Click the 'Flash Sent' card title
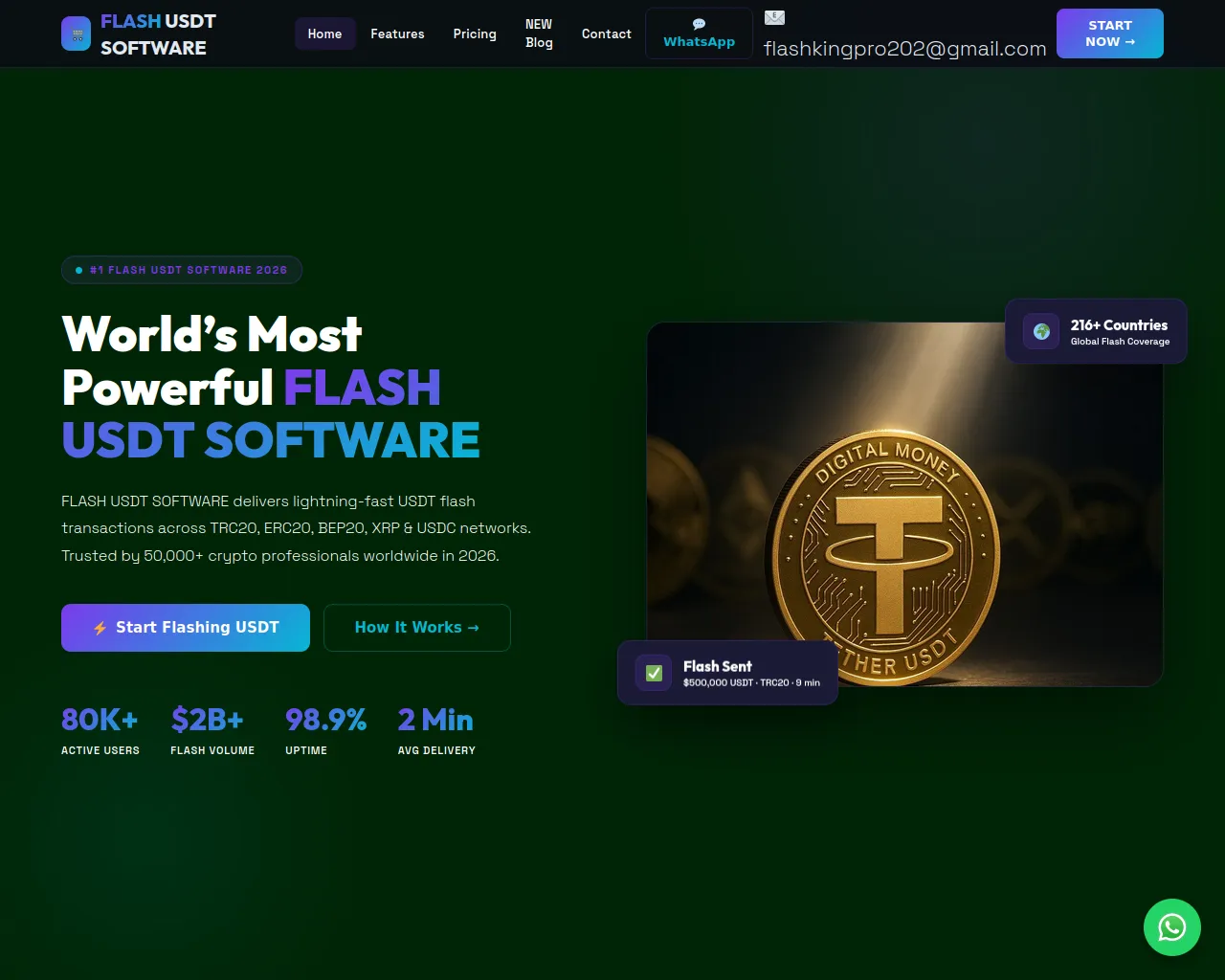 (x=718, y=666)
